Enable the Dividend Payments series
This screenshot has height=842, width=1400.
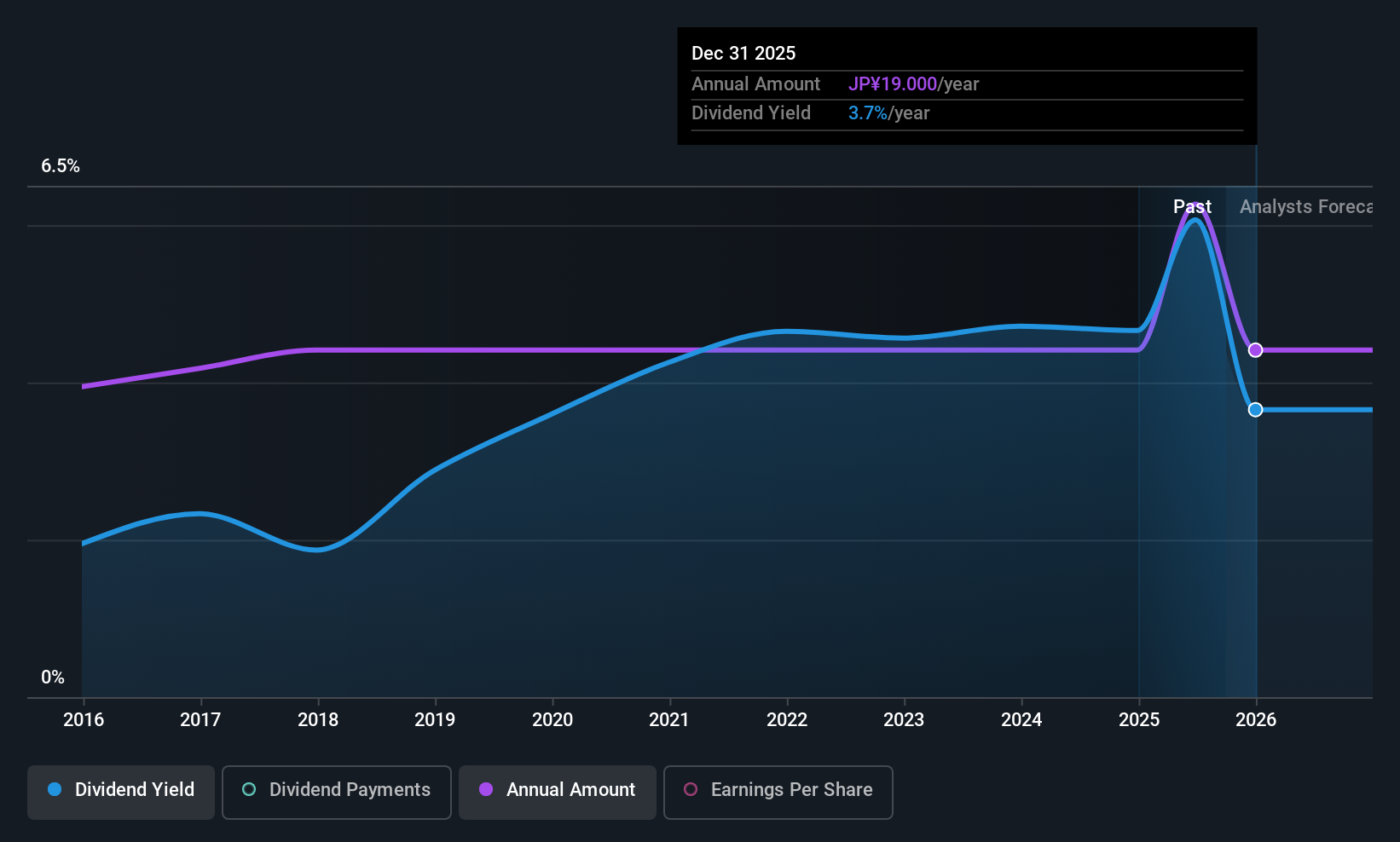click(x=336, y=792)
